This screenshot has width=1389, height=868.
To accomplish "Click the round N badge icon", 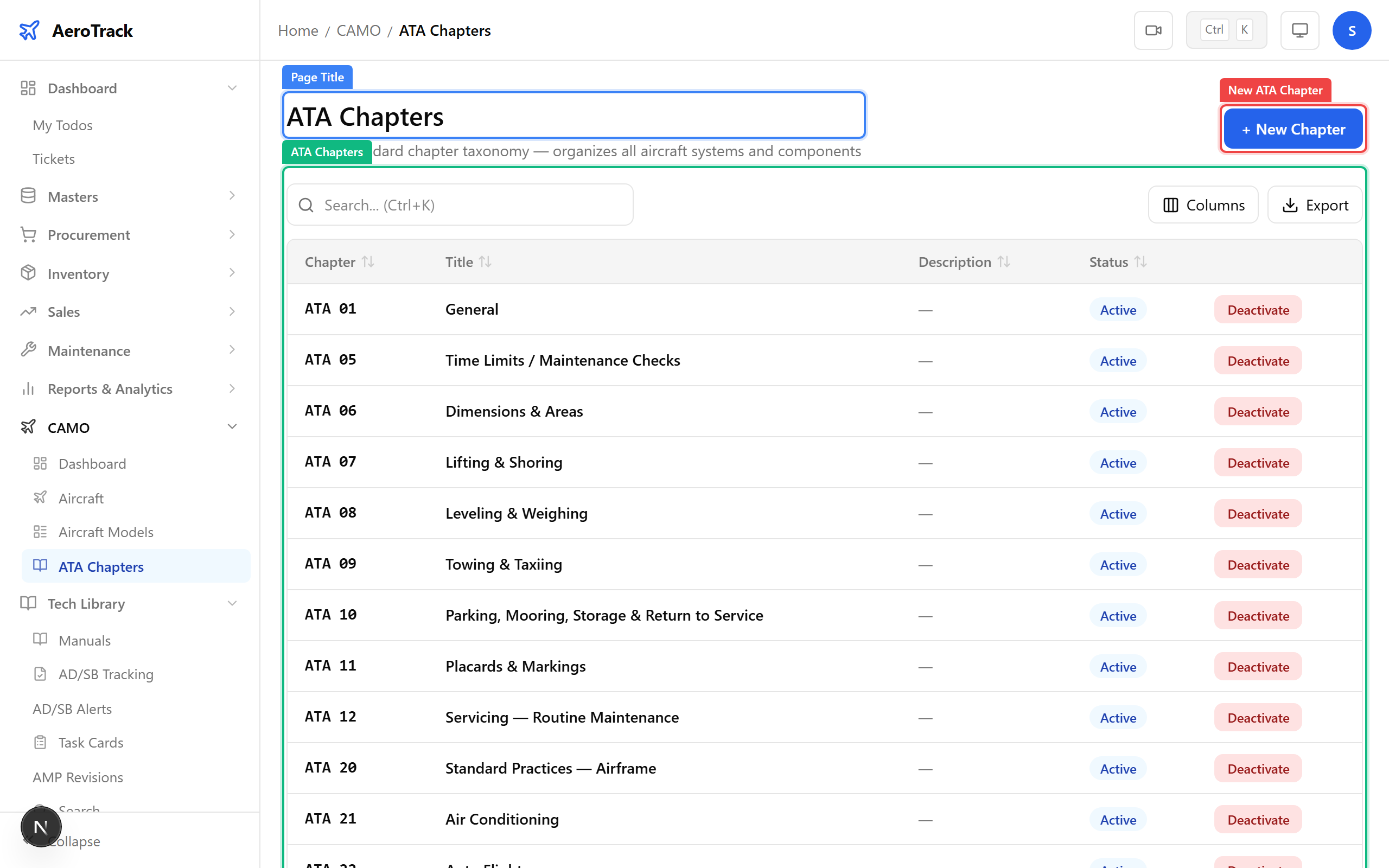I will pyautogui.click(x=41, y=827).
